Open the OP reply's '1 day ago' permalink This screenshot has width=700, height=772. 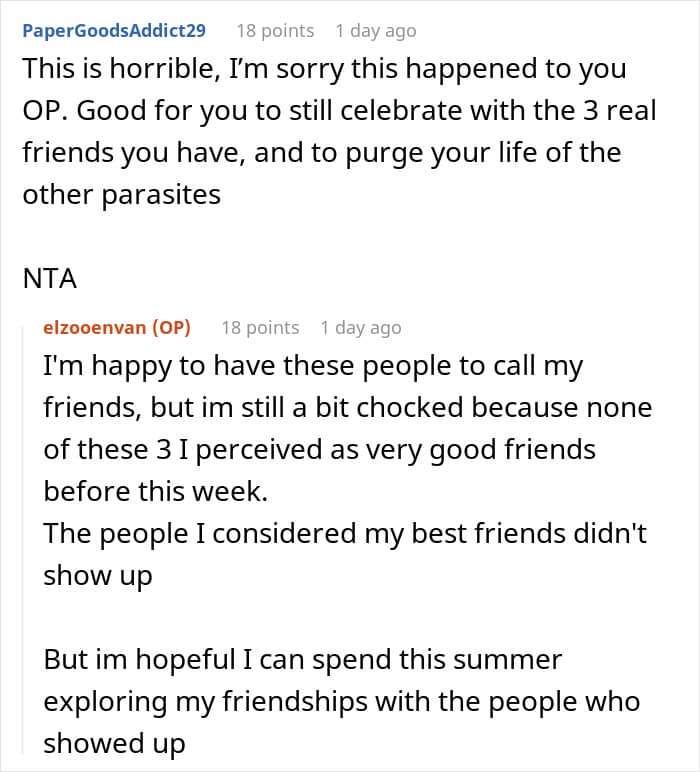pyautogui.click(x=361, y=328)
